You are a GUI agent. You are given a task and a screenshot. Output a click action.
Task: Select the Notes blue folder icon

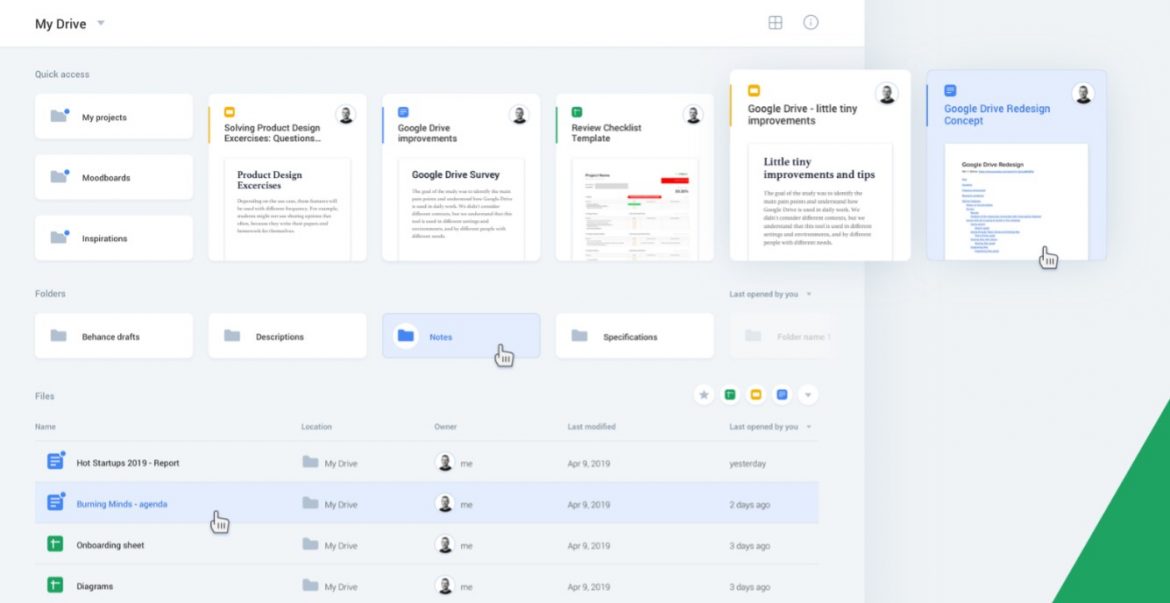click(x=407, y=336)
